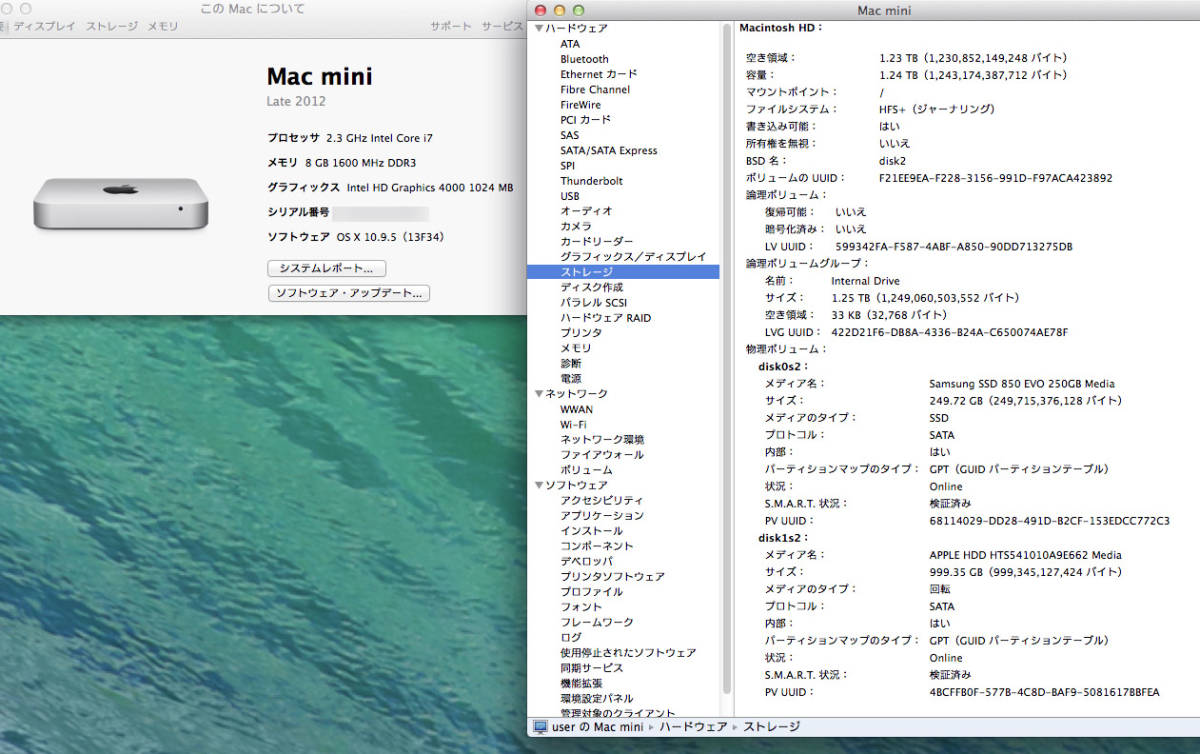Click user の Mac mini in path bar

(597, 727)
